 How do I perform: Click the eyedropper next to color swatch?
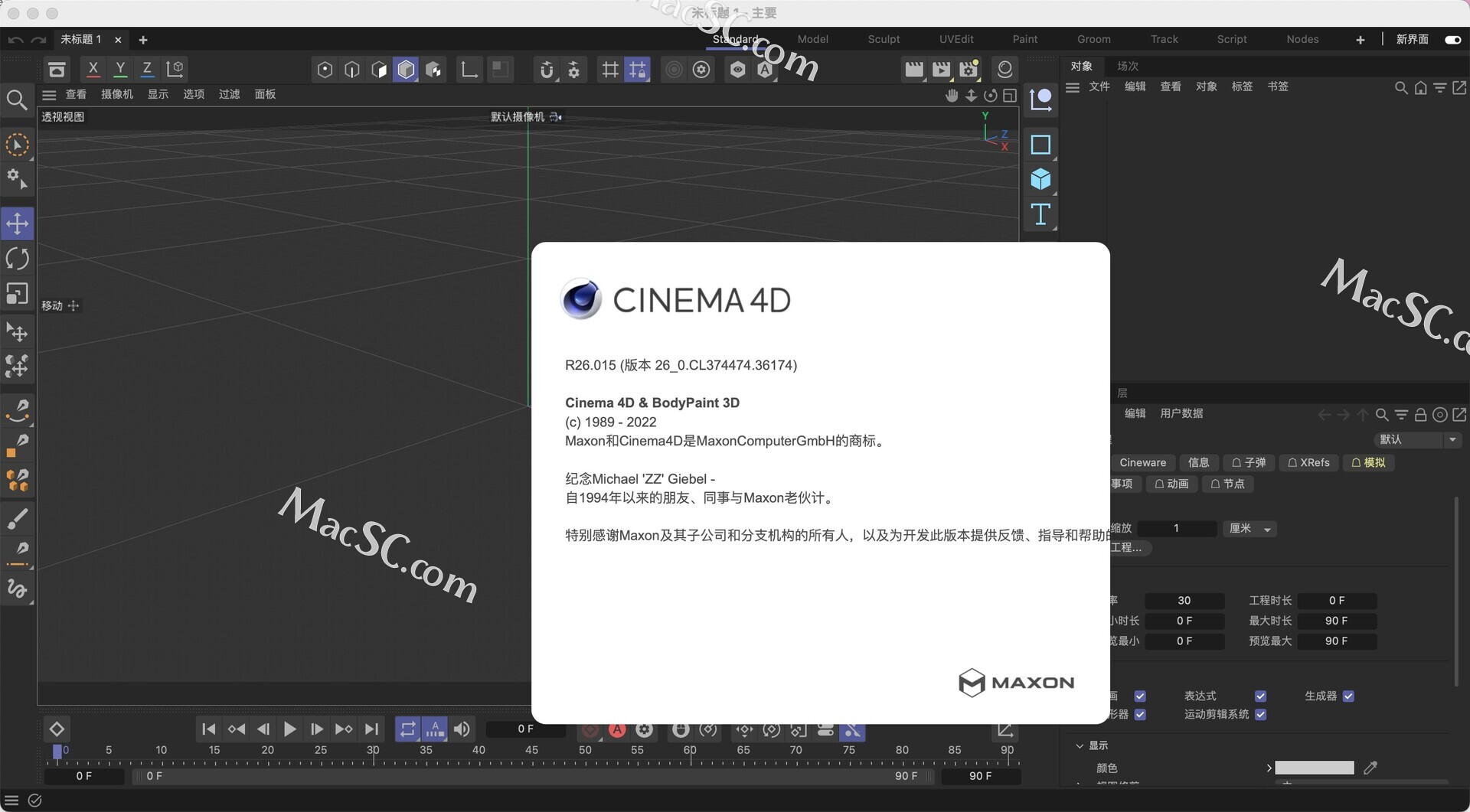(x=1370, y=768)
